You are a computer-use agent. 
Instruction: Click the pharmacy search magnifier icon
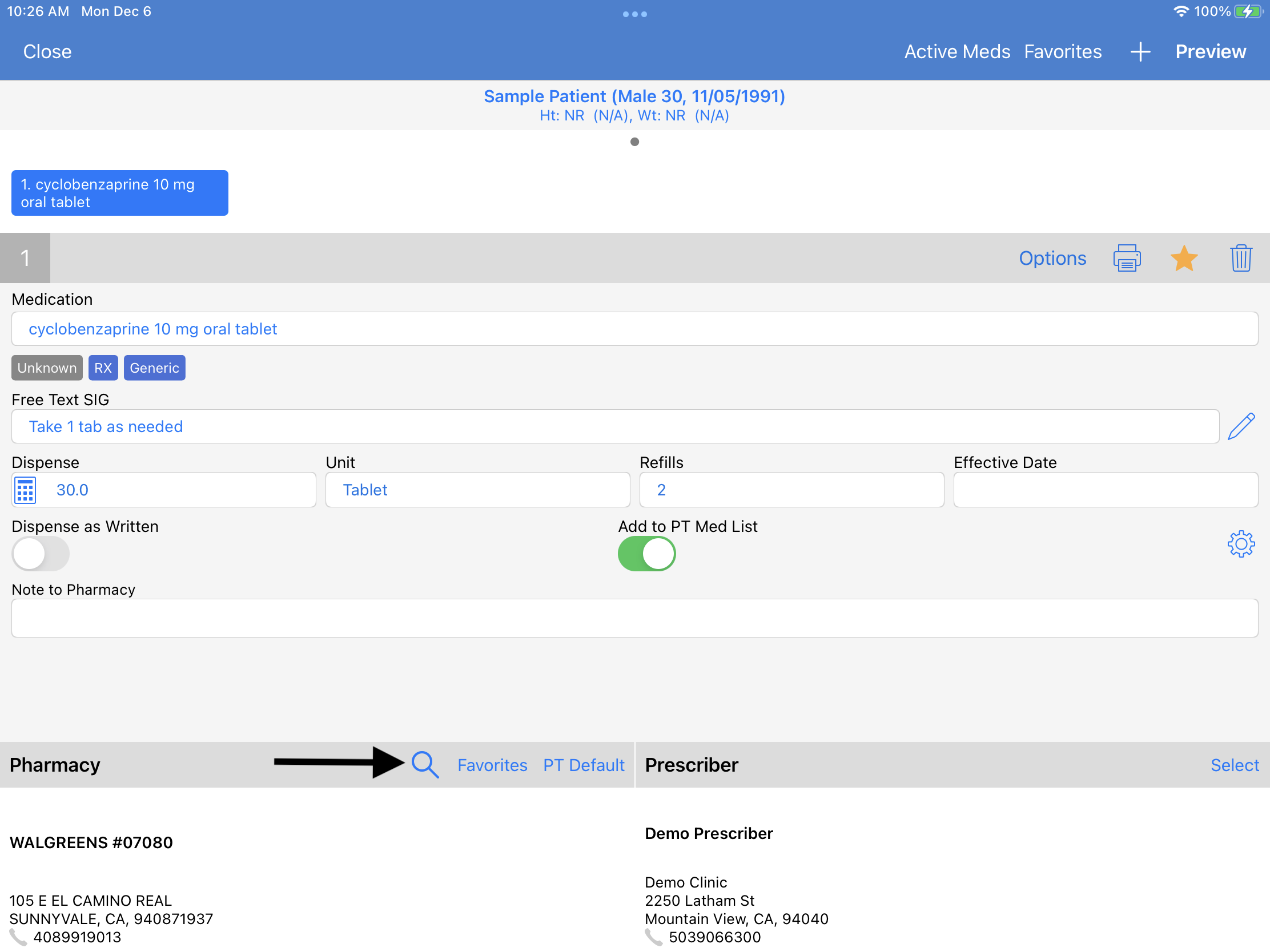(425, 764)
